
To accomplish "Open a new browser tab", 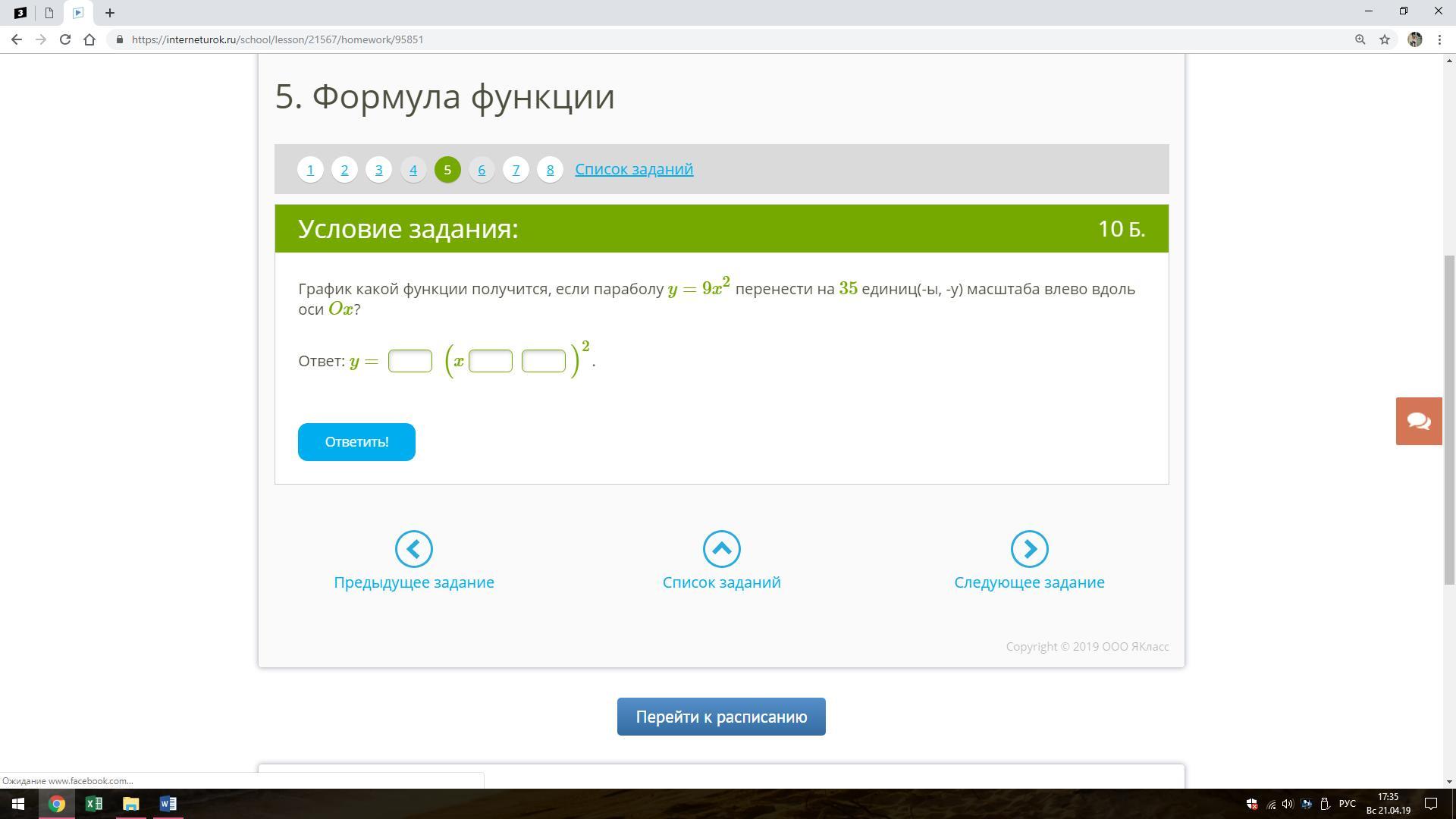I will (x=110, y=13).
